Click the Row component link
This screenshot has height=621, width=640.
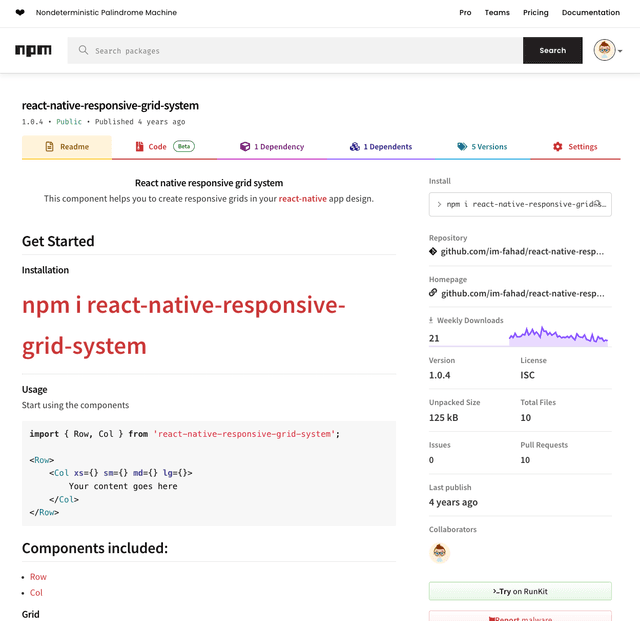pos(38,577)
